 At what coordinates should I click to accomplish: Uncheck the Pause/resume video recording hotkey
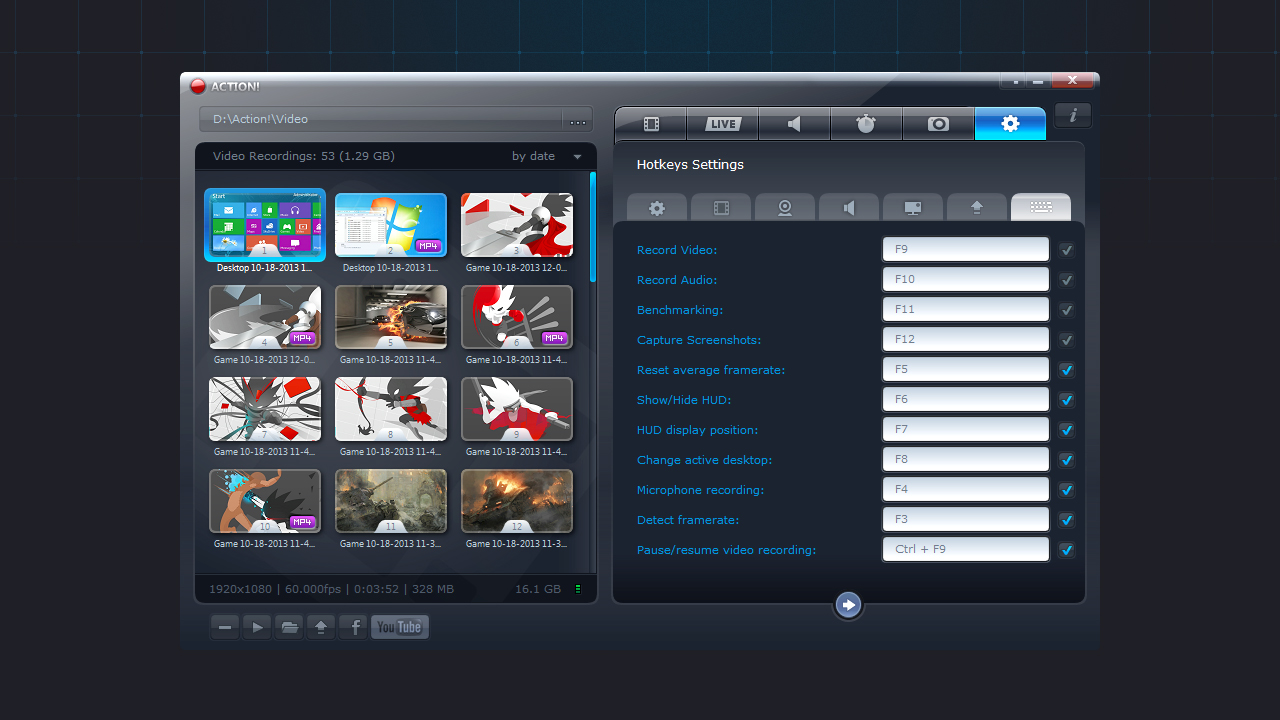(1066, 549)
